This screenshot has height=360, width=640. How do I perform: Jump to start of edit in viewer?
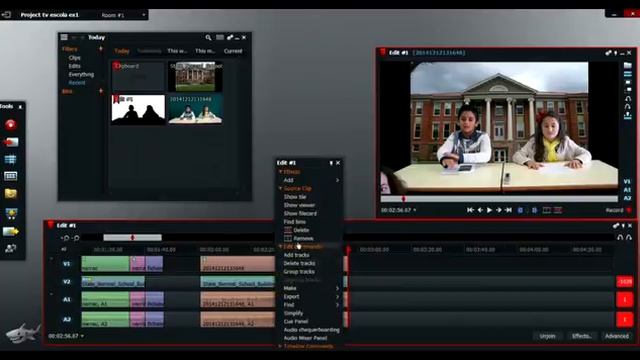pyautogui.click(x=470, y=210)
